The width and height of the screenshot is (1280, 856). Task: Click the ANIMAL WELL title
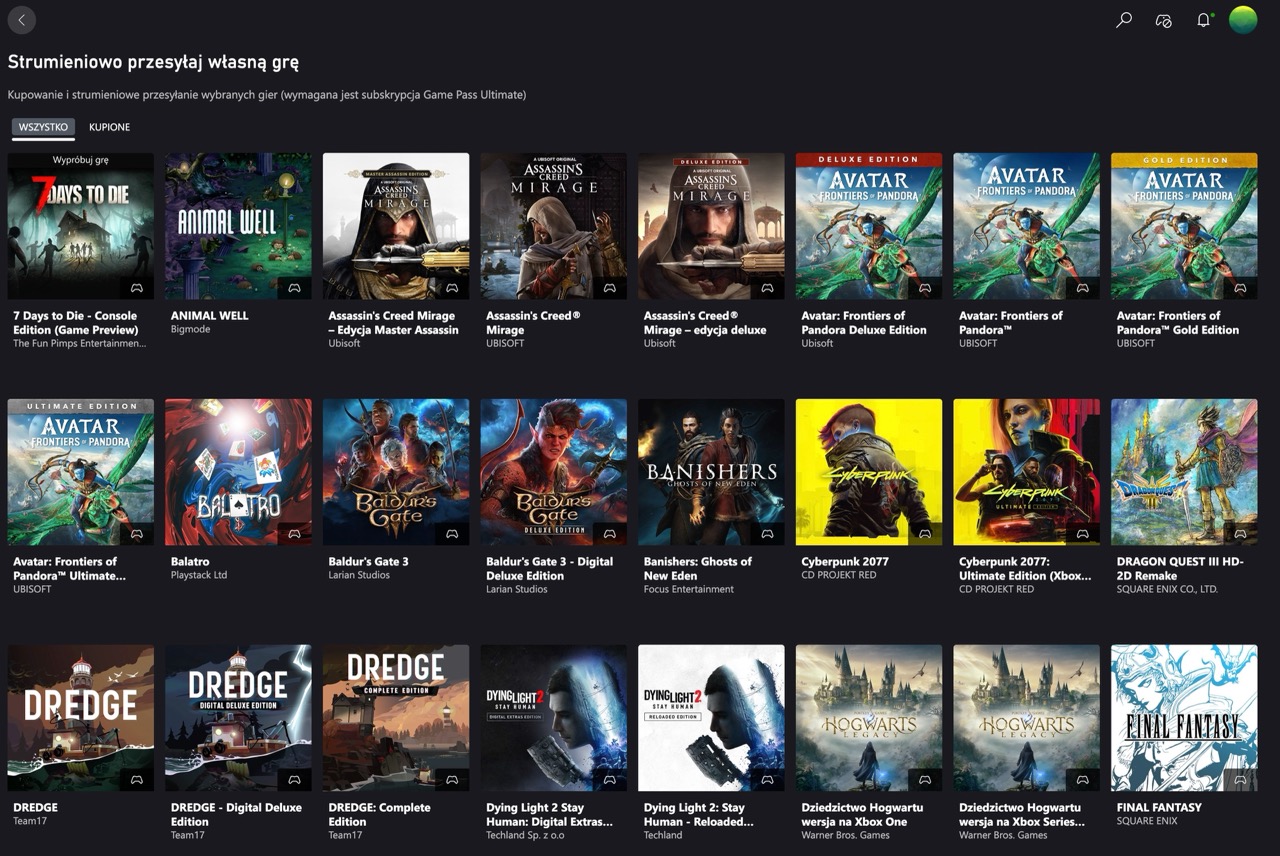209,316
